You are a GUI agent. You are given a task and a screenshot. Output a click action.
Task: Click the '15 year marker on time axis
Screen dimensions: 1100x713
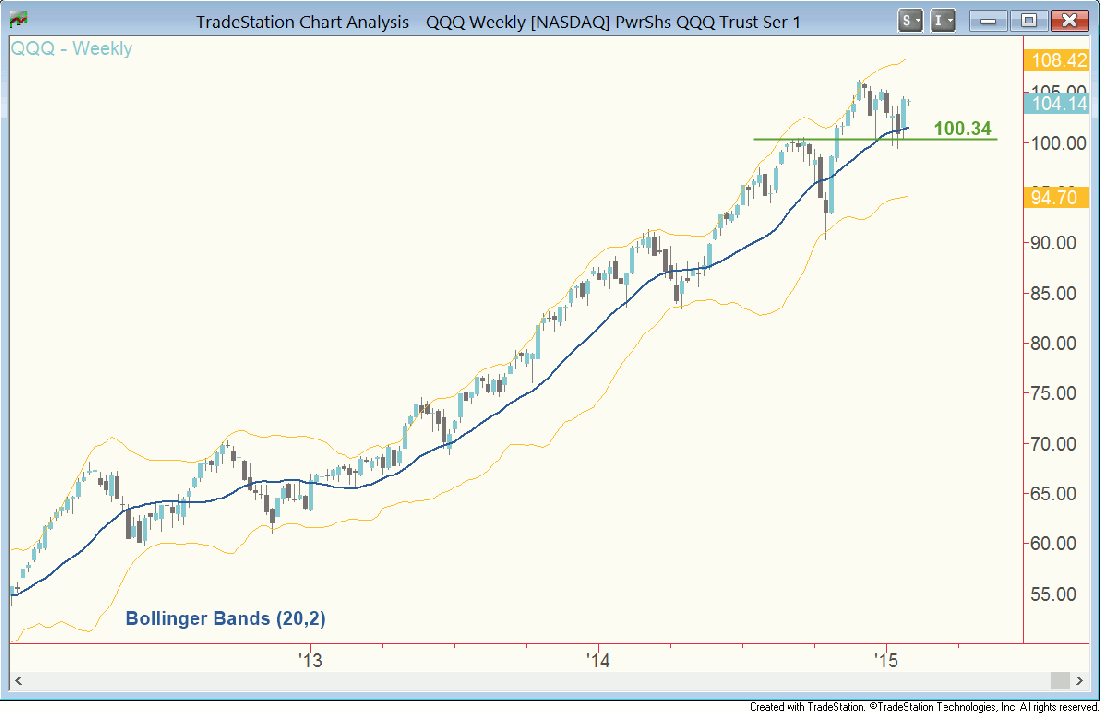point(884,660)
